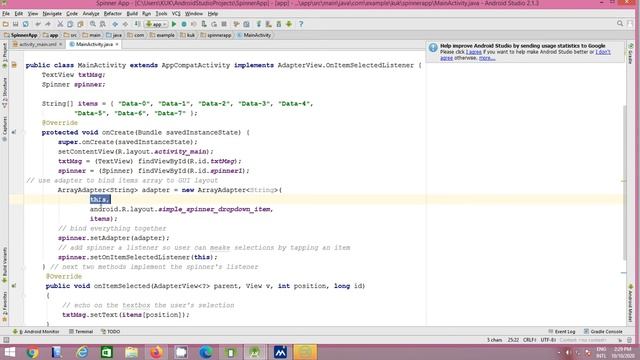This screenshot has width=640, height=360.
Task: Click the 'I agree' link in notification
Action: (473, 52)
